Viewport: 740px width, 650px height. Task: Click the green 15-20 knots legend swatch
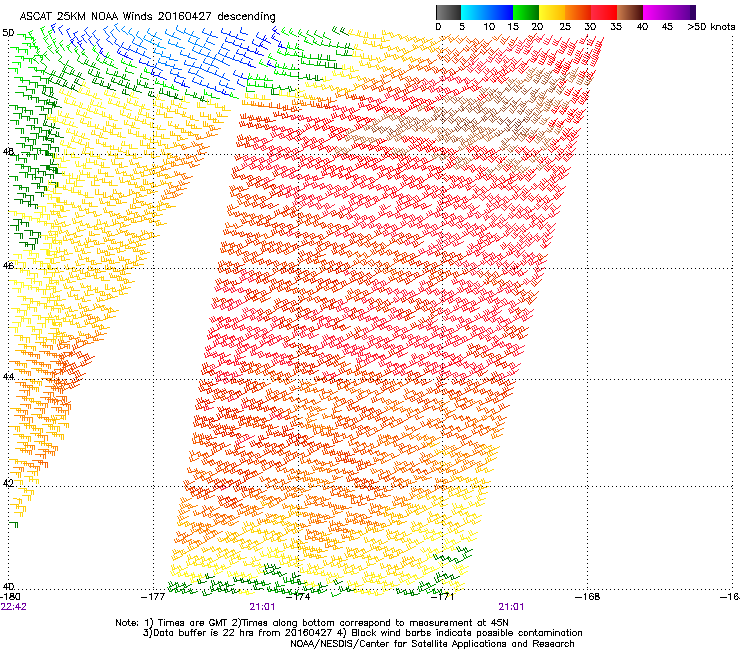point(526,12)
